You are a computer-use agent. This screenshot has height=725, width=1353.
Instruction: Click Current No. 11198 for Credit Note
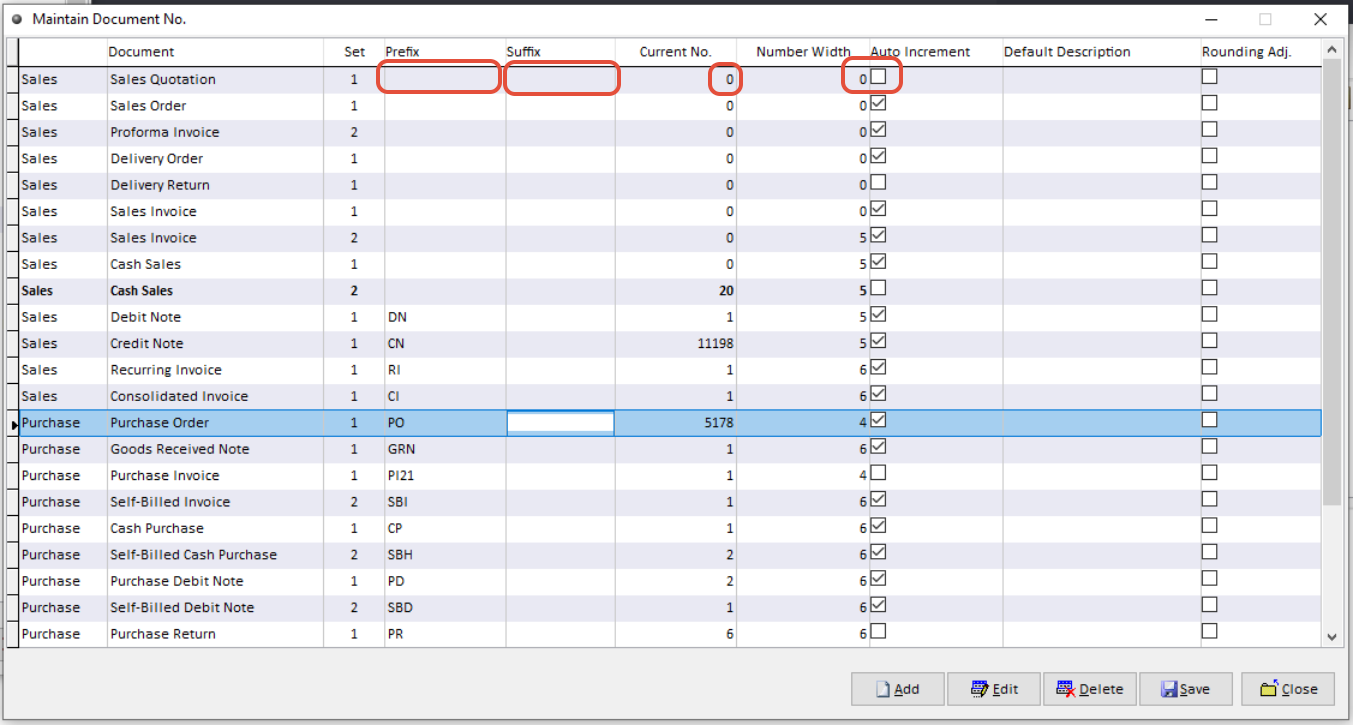[715, 343]
